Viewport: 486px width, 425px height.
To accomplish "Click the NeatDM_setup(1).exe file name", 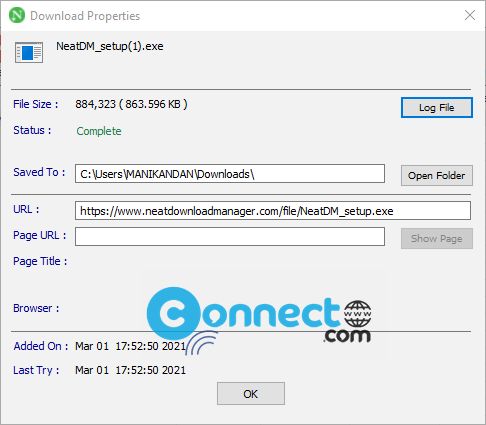I will [110, 46].
